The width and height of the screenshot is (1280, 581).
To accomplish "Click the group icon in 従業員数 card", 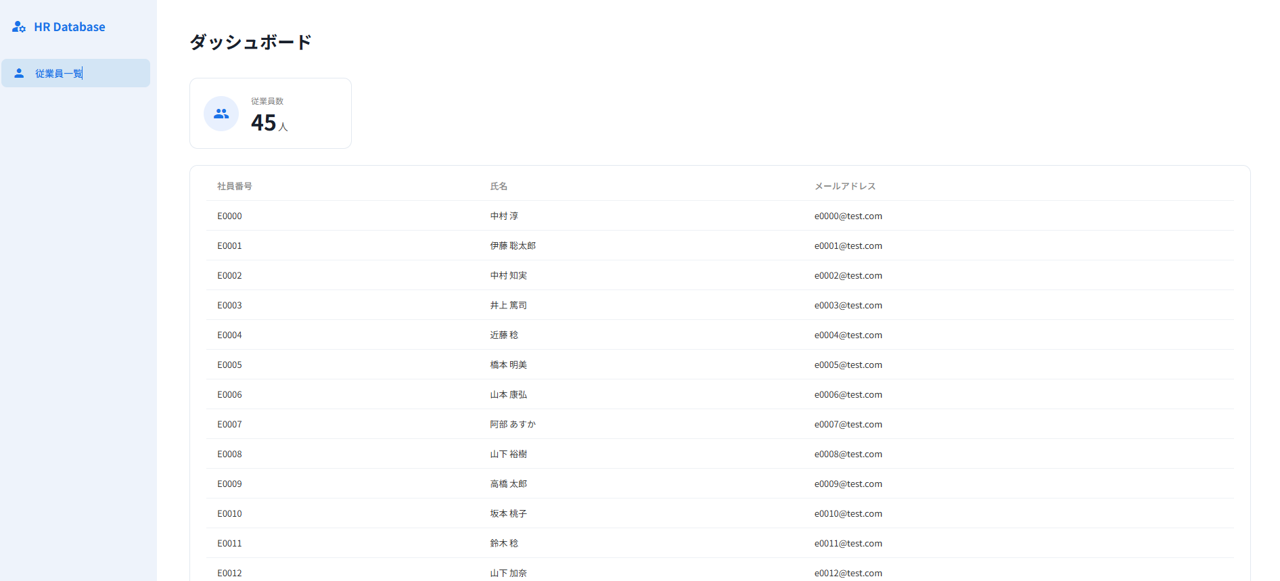I will [221, 114].
